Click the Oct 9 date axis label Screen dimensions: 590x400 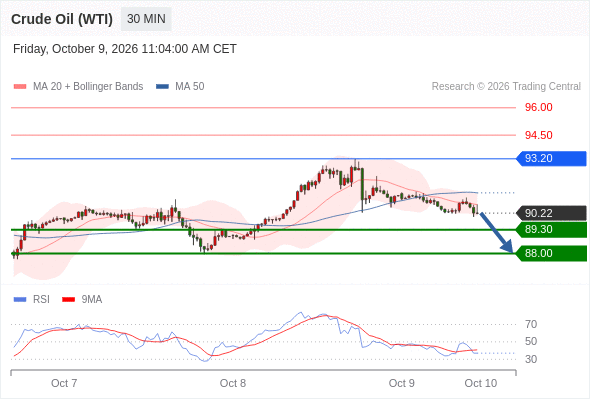401,383
